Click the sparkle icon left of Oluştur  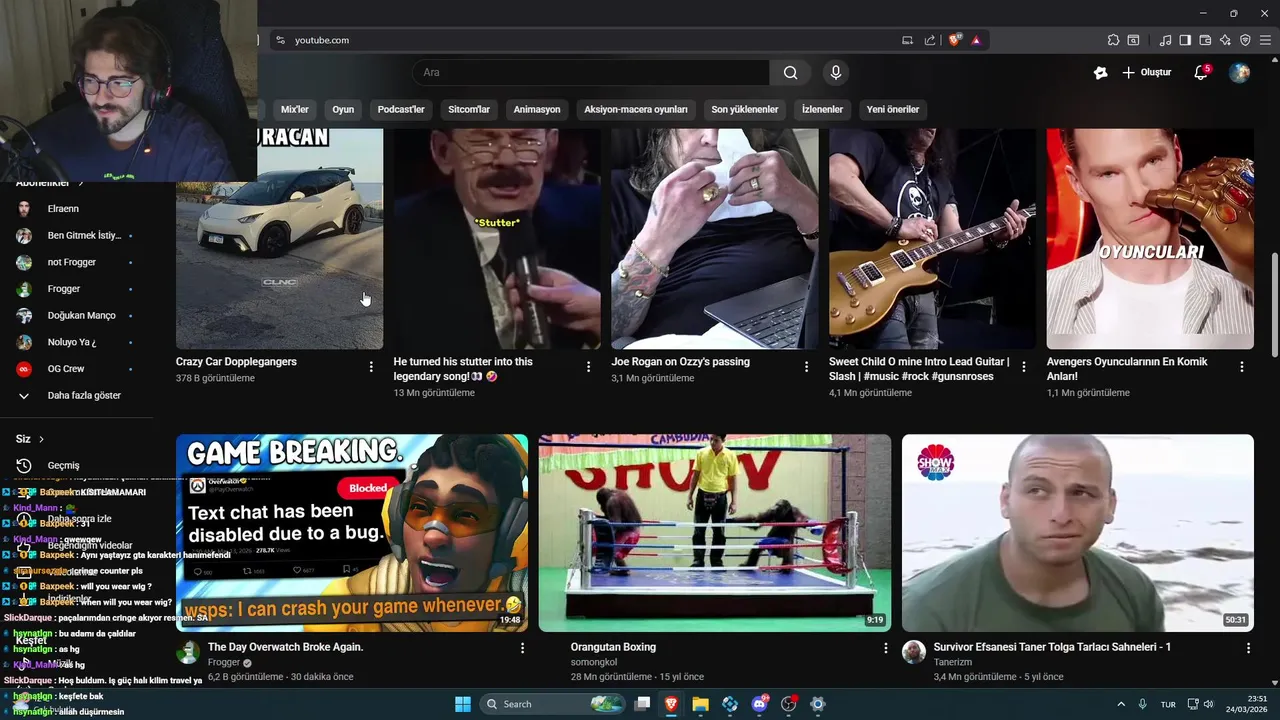[1100, 72]
